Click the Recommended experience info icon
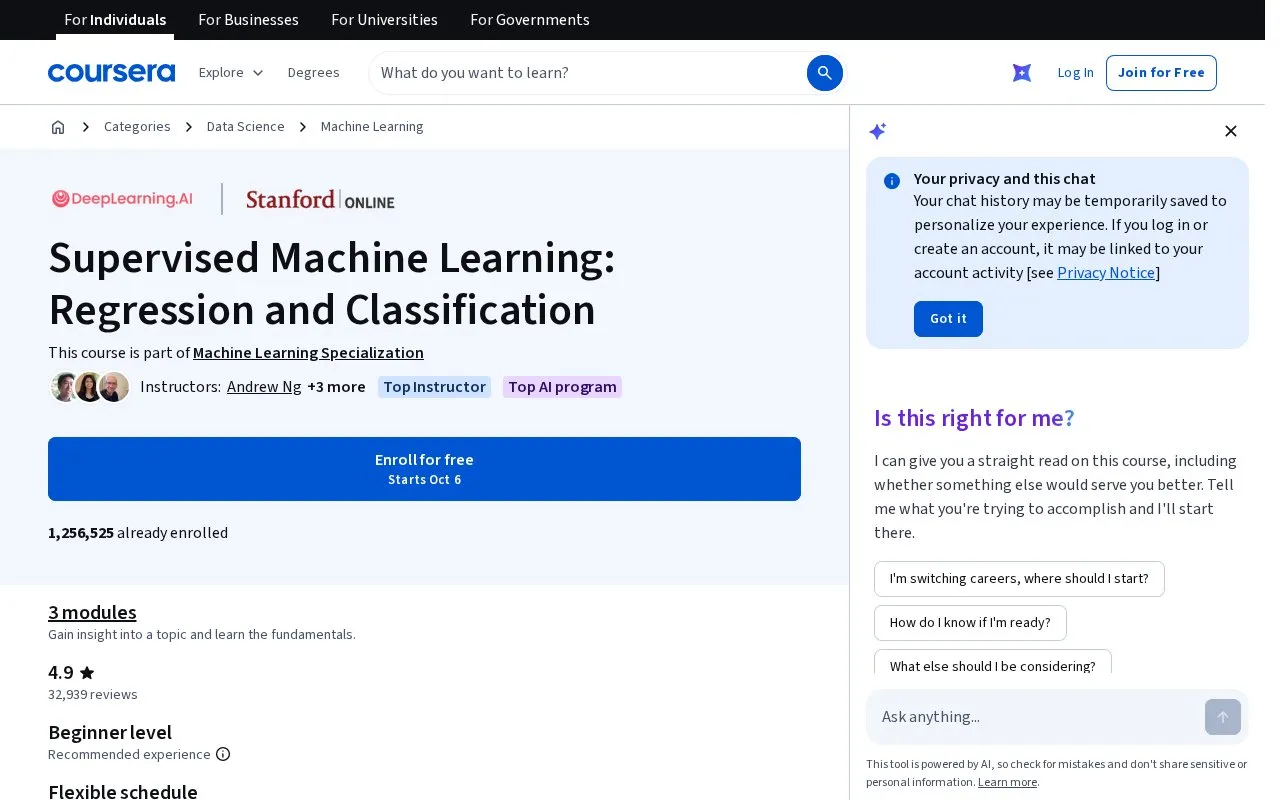This screenshot has height=800, width=1280. (x=223, y=754)
